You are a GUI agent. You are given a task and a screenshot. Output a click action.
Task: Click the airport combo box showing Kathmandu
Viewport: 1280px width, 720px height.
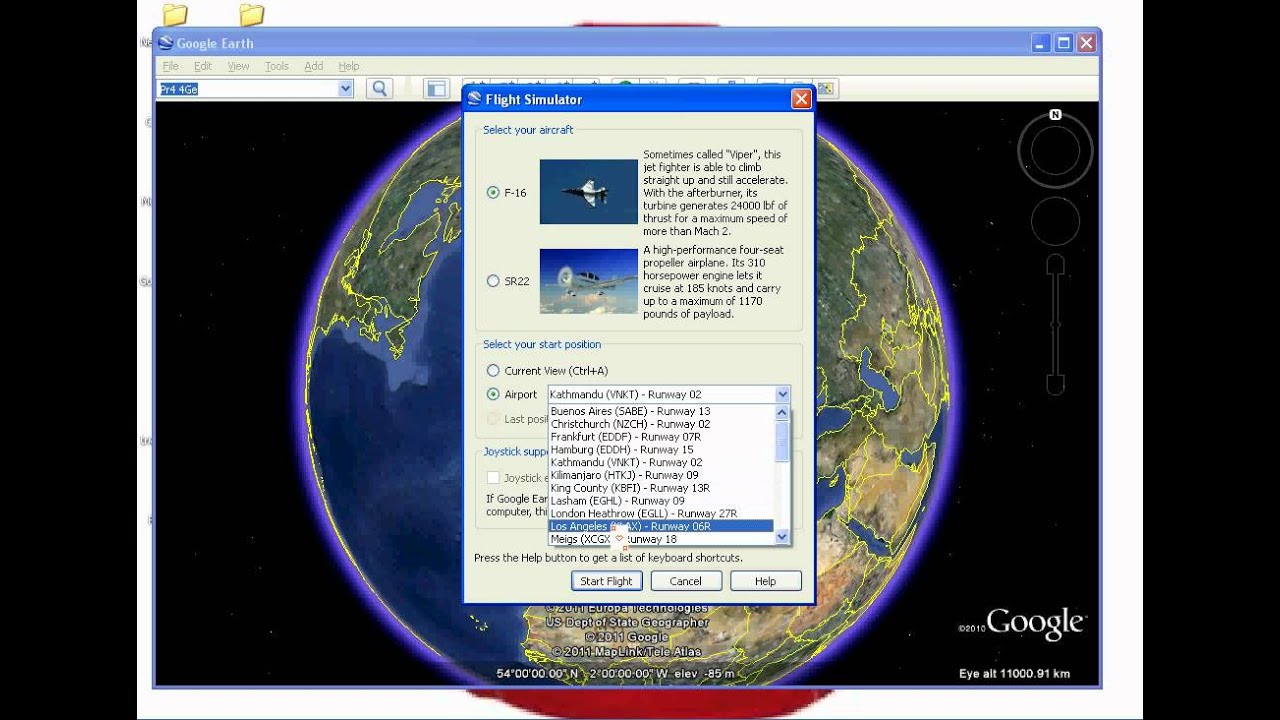pyautogui.click(x=668, y=394)
